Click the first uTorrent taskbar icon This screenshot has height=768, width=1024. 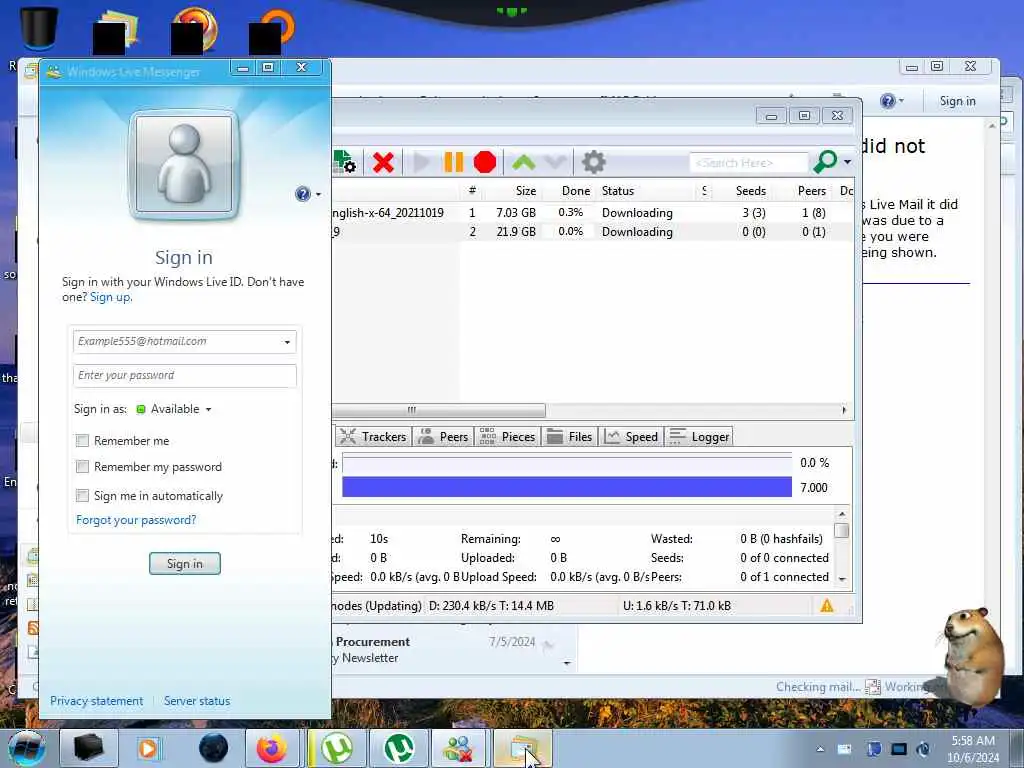point(336,748)
